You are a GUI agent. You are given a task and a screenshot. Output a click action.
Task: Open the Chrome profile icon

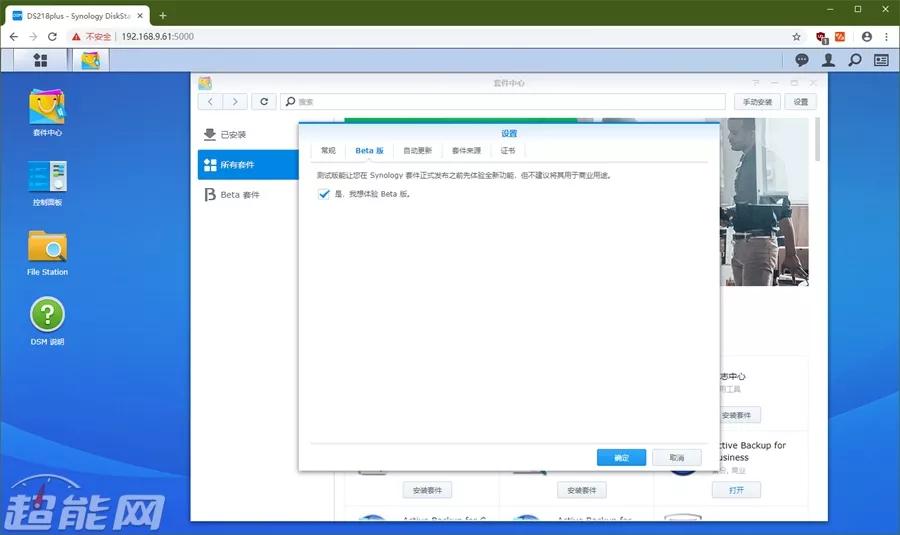pos(867,37)
